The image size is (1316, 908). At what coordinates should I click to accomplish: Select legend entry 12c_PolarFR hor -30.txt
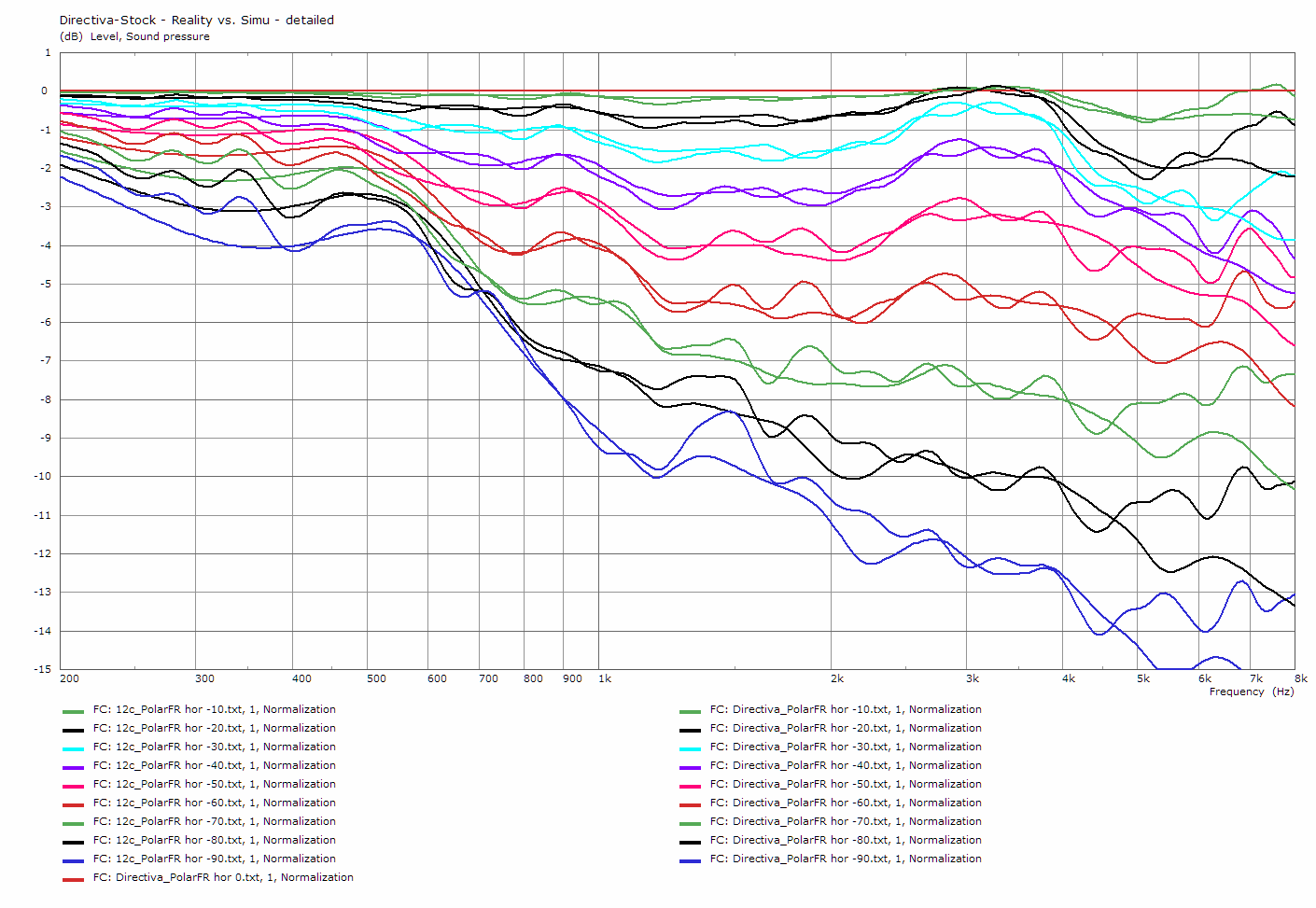[x=214, y=747]
